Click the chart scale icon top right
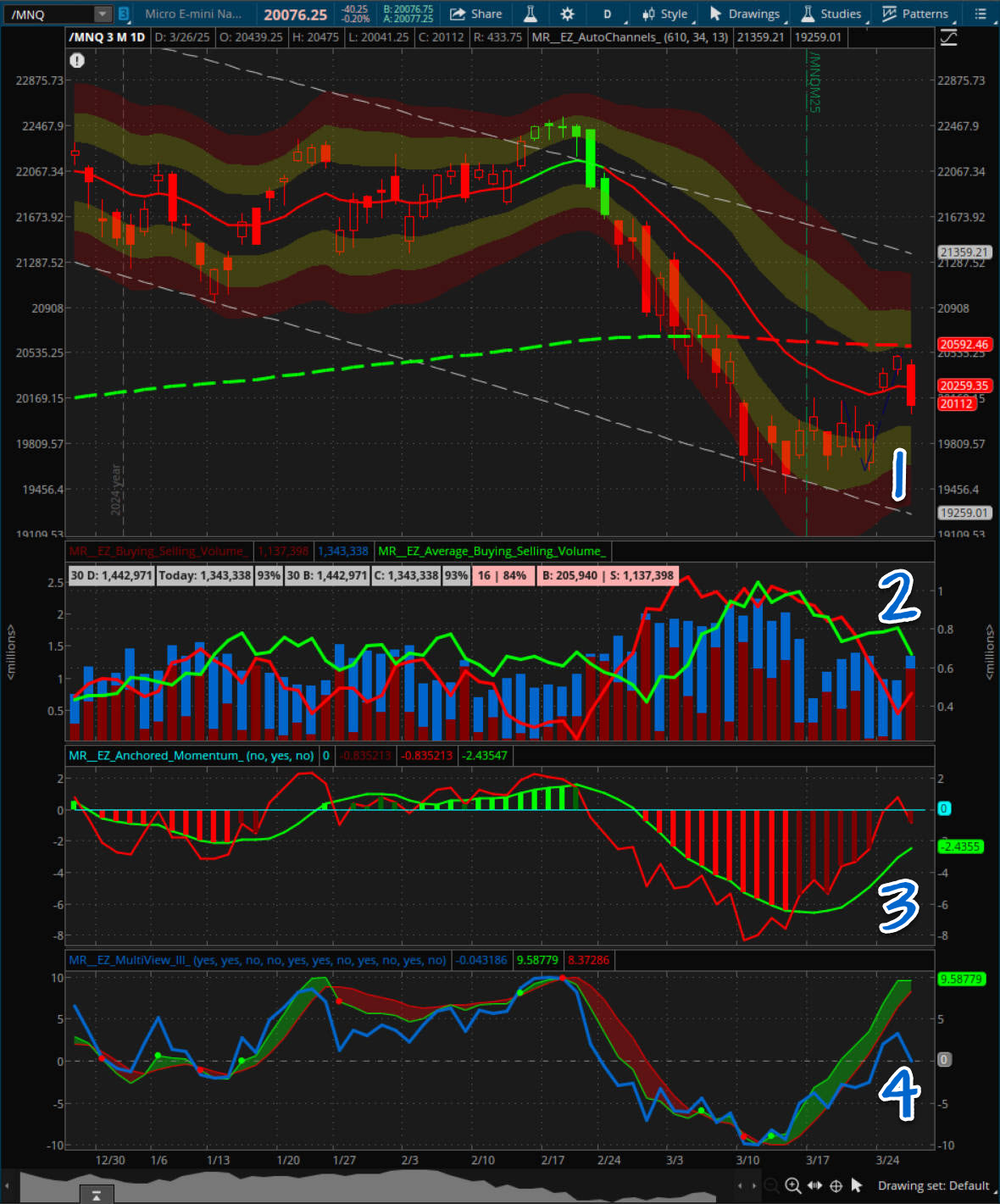The height and width of the screenshot is (1204, 1000). point(949,37)
